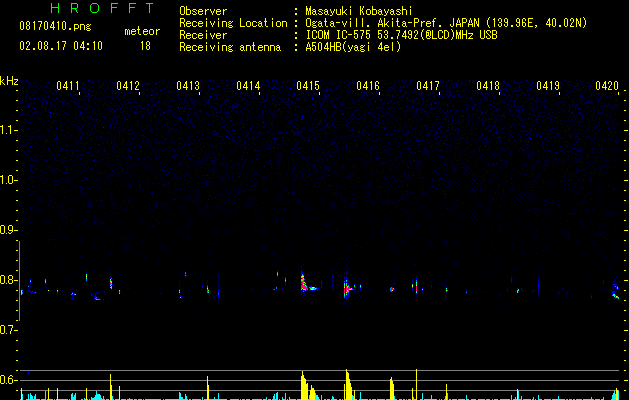629x400 pixels.
Task: Click the 0419 time marker
Action: (x=548, y=86)
